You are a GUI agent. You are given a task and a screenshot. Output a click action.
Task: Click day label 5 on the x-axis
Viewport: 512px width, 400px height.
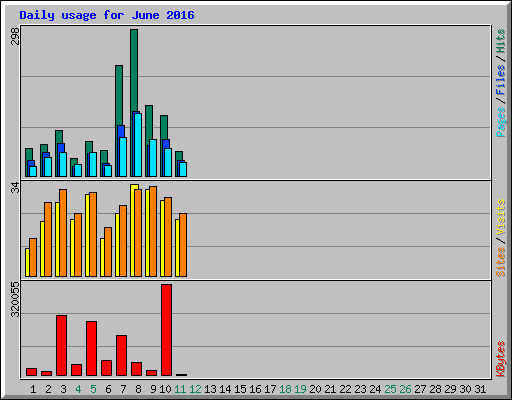tap(93, 389)
